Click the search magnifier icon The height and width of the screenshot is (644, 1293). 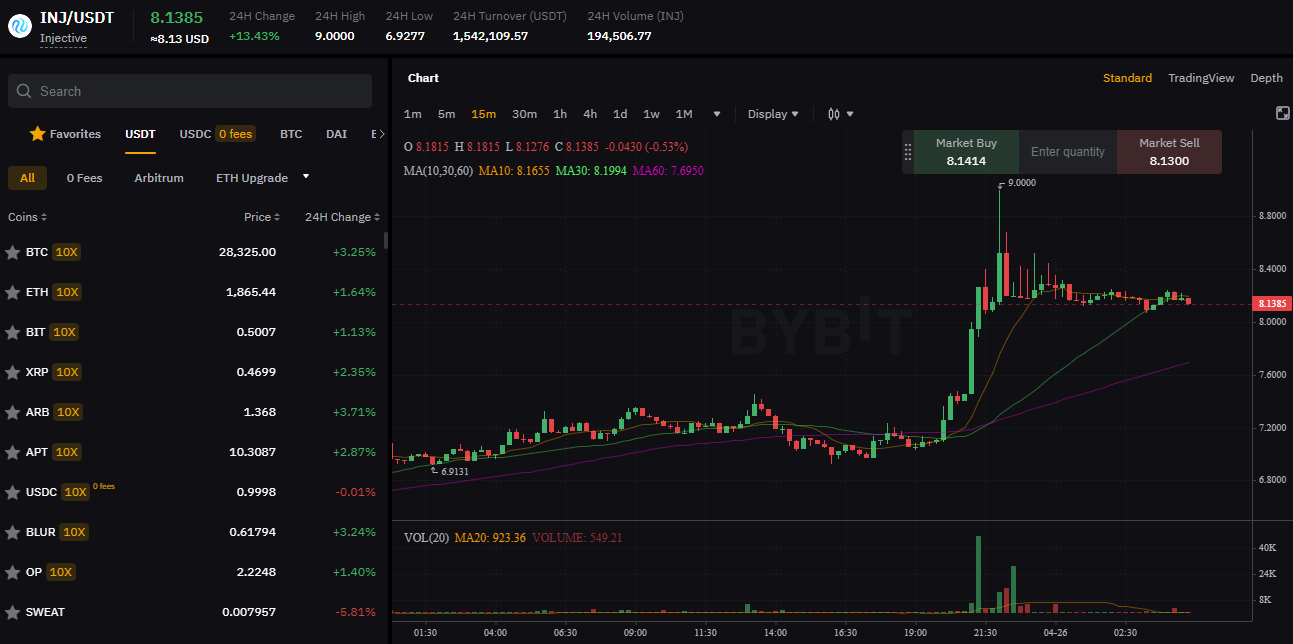pyautogui.click(x=25, y=91)
